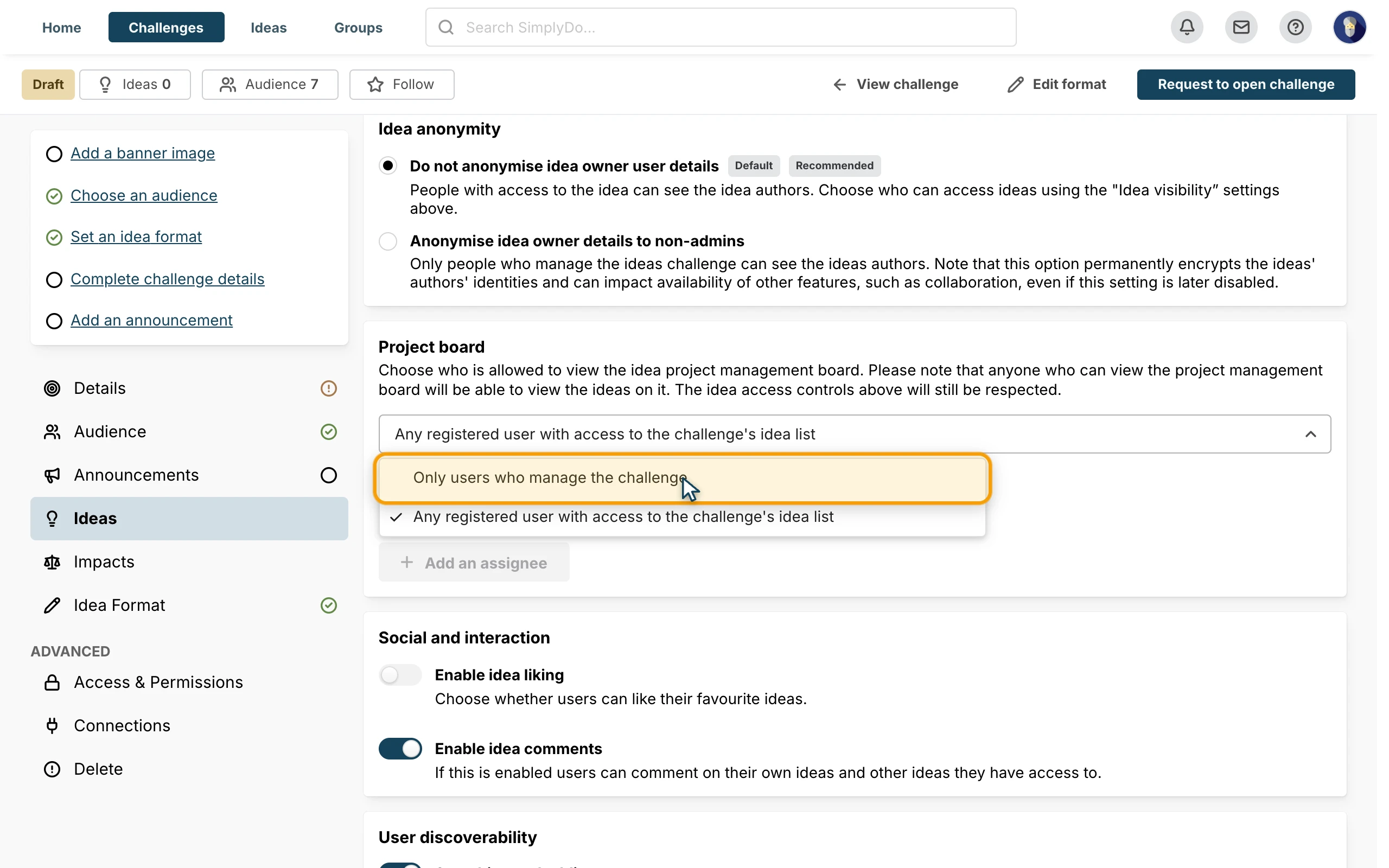The height and width of the screenshot is (868, 1389).
Task: Click the Connections plug icon
Action: point(52,726)
